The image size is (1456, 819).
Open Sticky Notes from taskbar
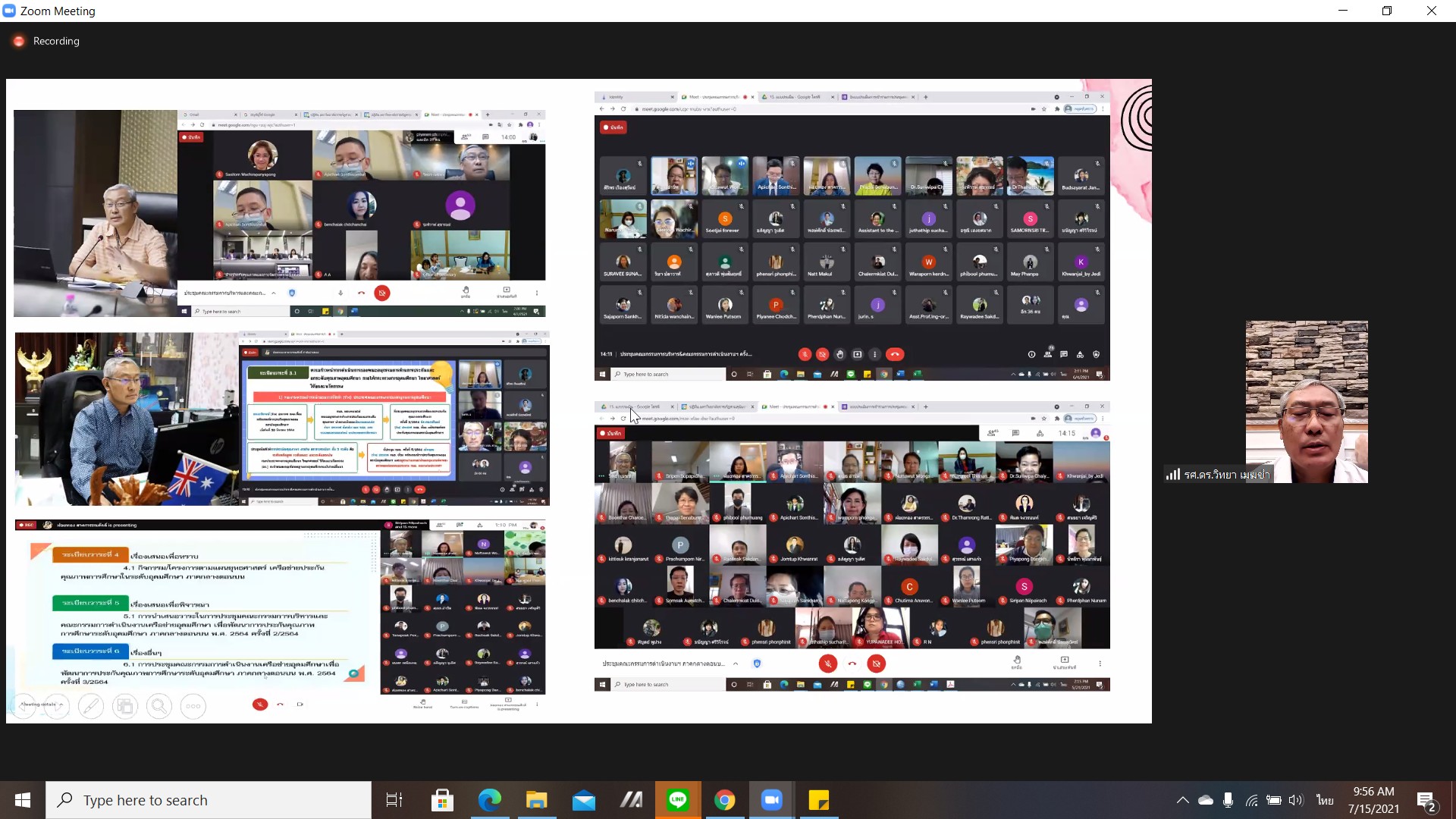click(818, 800)
